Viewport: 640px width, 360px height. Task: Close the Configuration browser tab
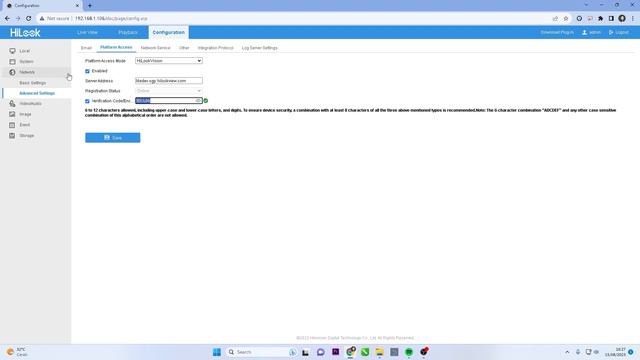tap(77, 6)
